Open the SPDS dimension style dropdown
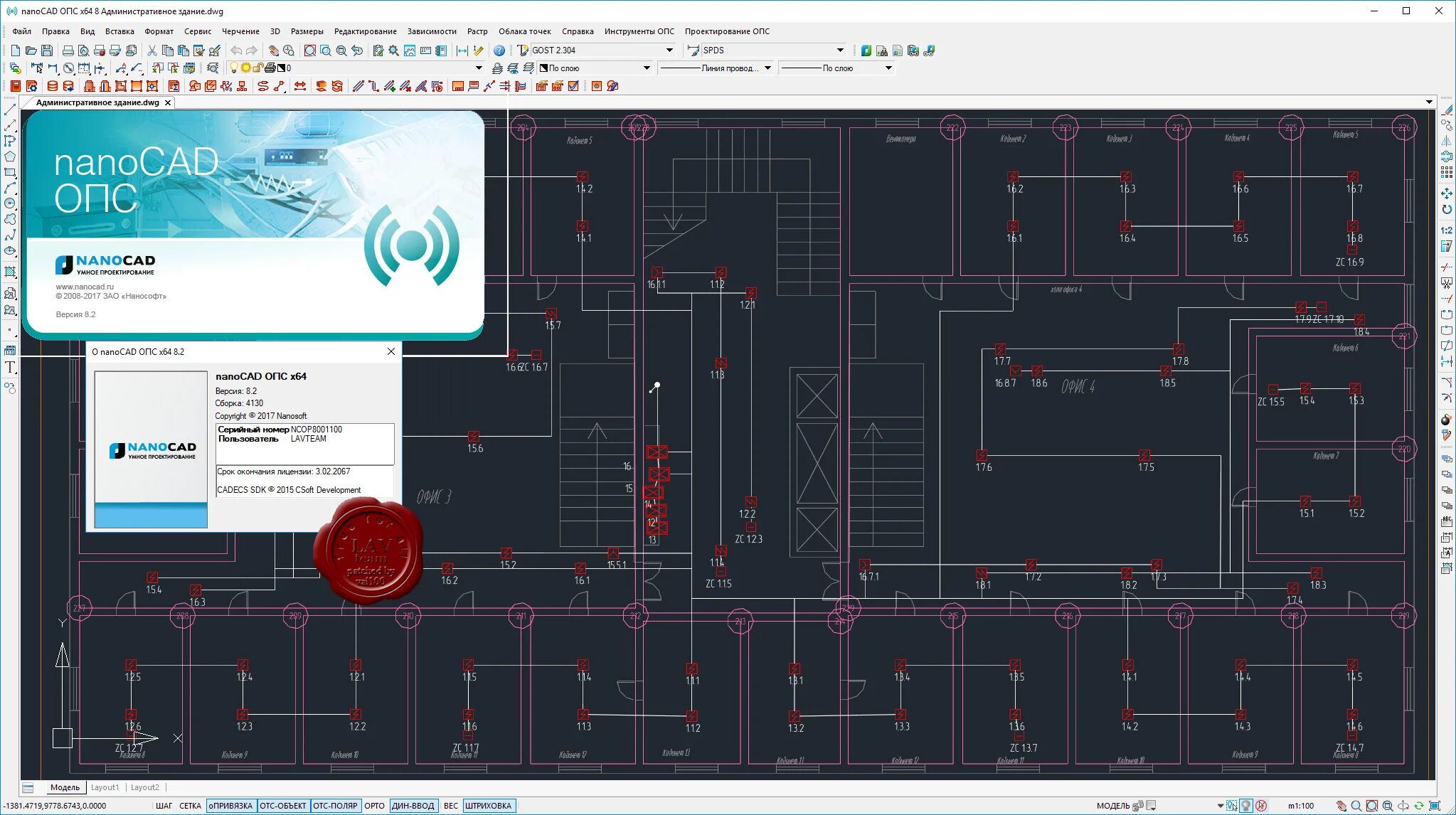 tap(840, 50)
